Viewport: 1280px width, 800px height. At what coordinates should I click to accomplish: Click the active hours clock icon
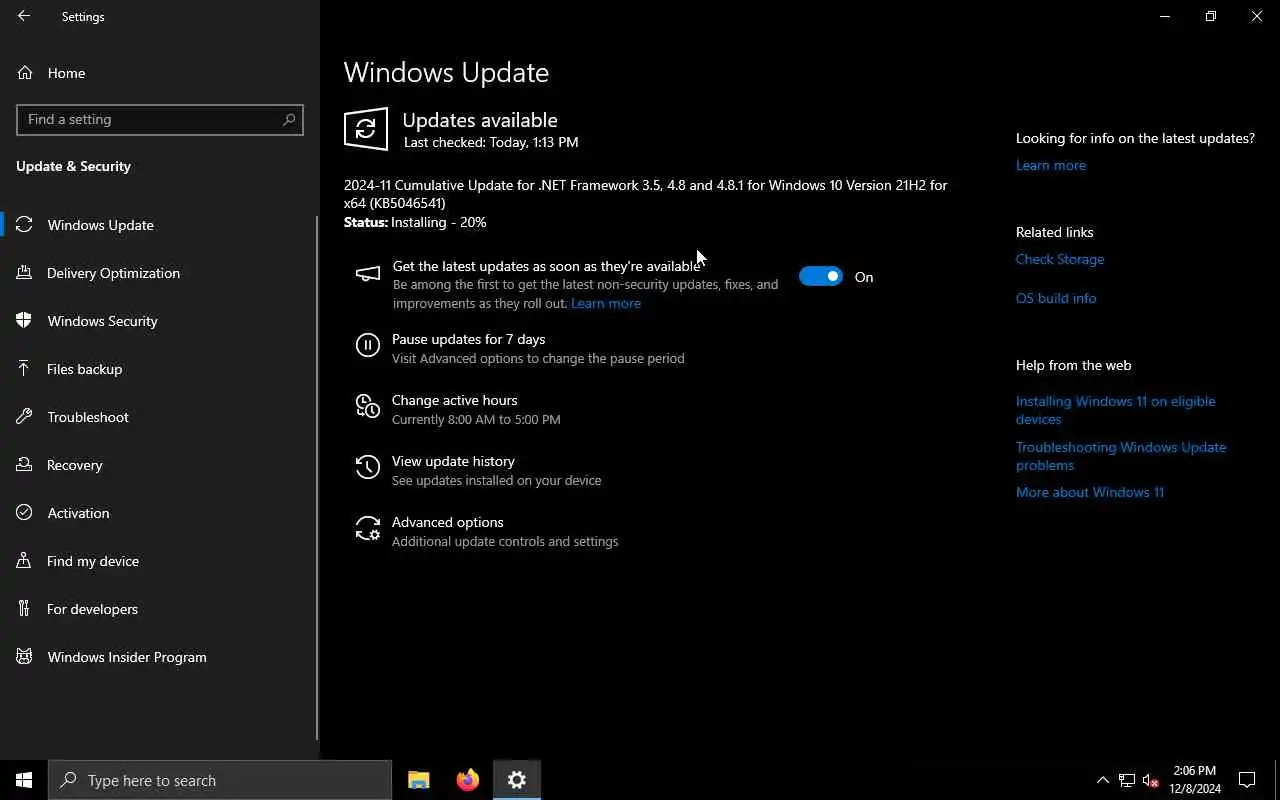(368, 406)
